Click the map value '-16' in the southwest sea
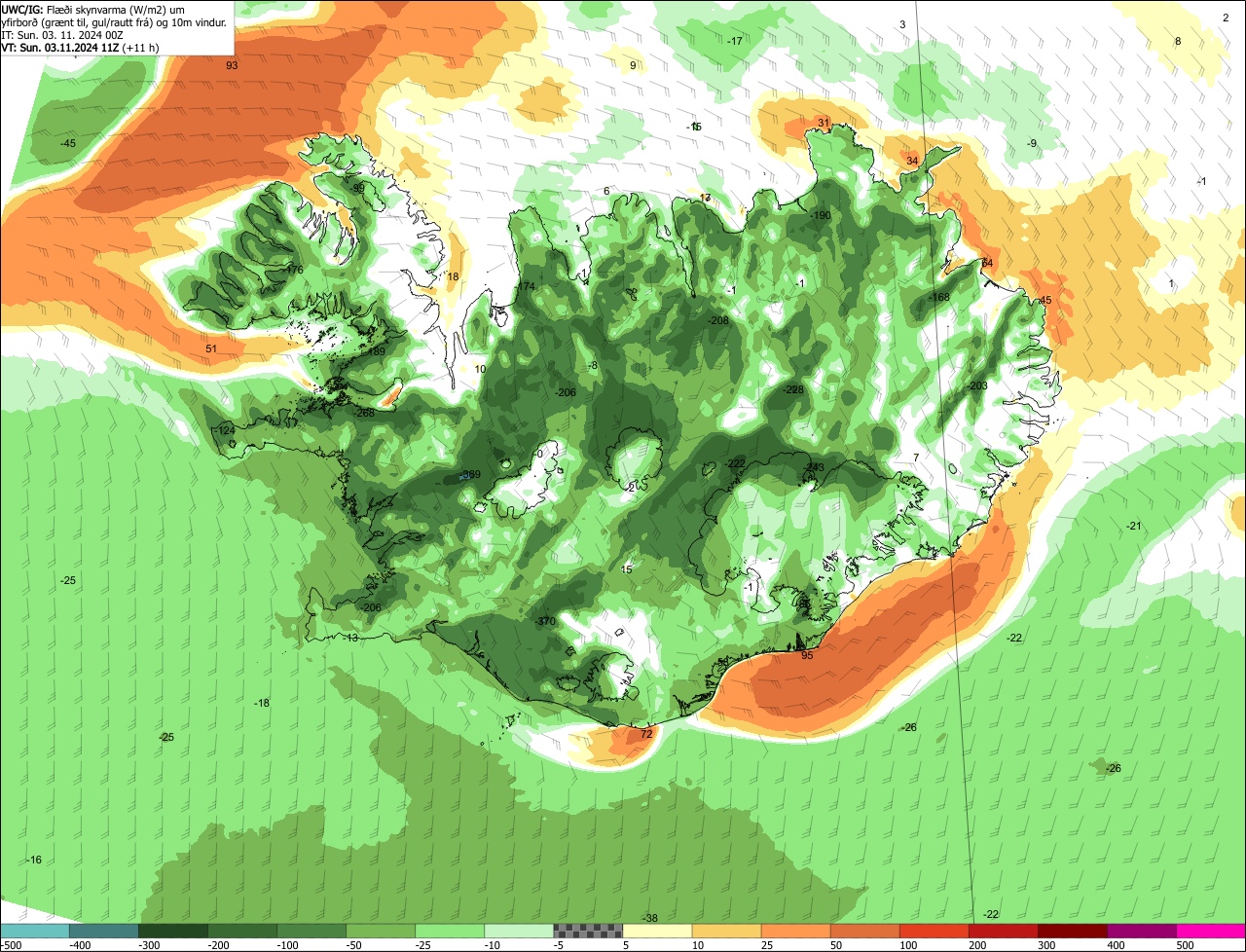Image resolution: width=1246 pixels, height=952 pixels. coord(34,860)
